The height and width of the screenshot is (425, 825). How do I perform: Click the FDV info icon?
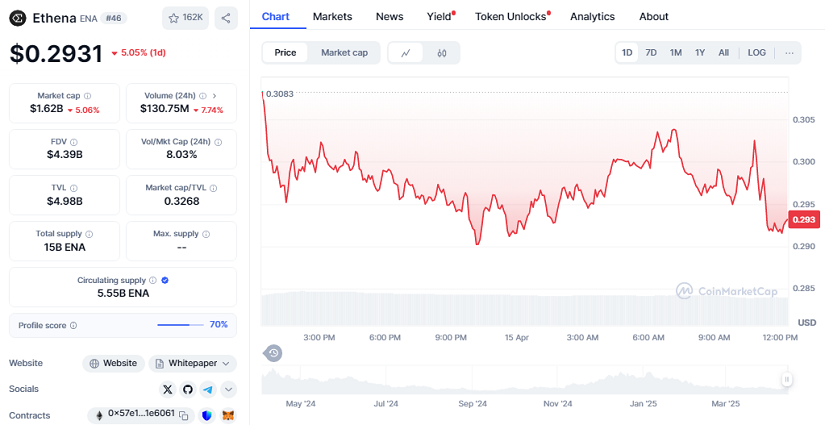point(74,142)
